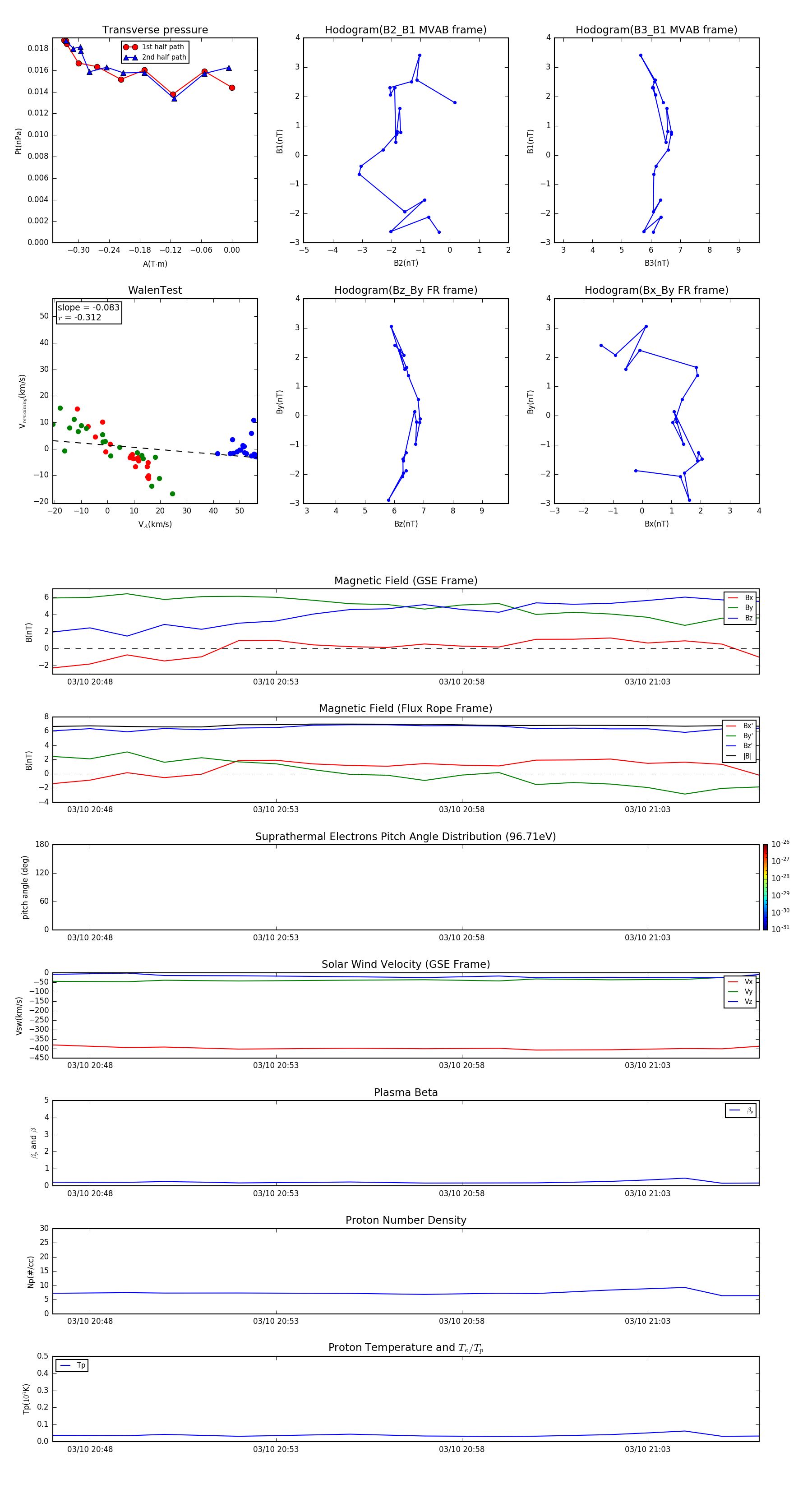Click 'Solar Wind Velocity (GSE Frame)' title
Screen dimensions: 812x1489
(406, 964)
